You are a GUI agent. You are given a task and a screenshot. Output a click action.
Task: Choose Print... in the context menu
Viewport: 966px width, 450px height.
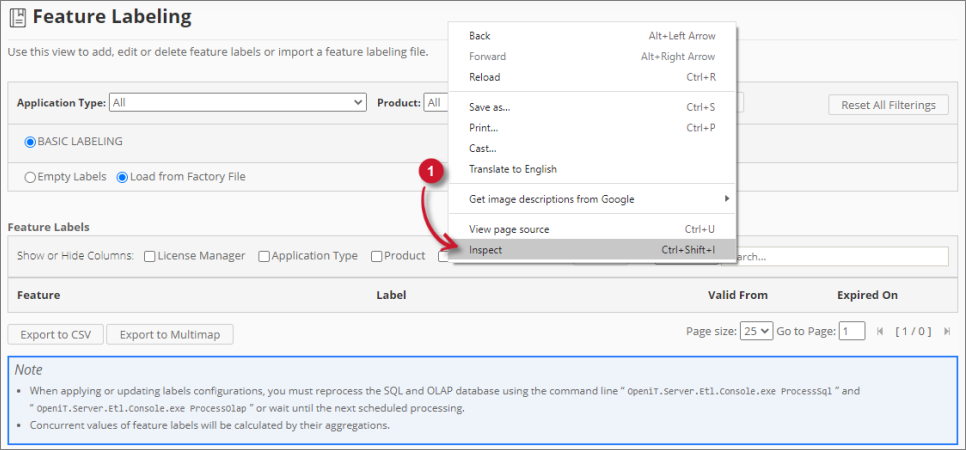pyautogui.click(x=592, y=128)
